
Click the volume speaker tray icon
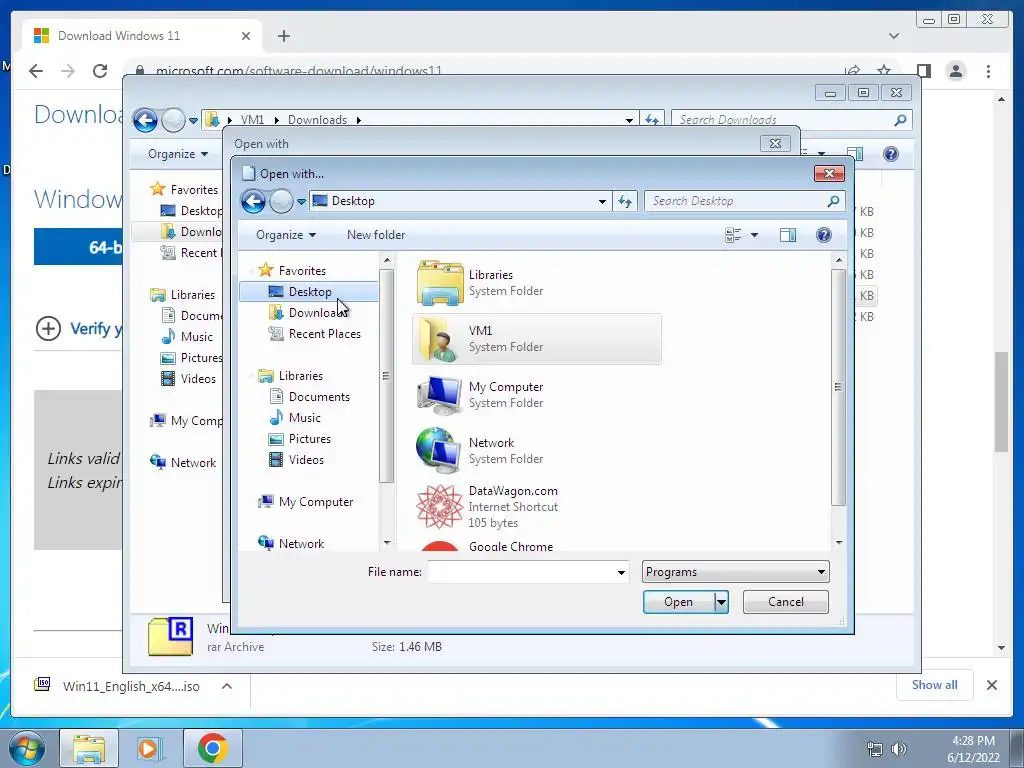pos(899,749)
